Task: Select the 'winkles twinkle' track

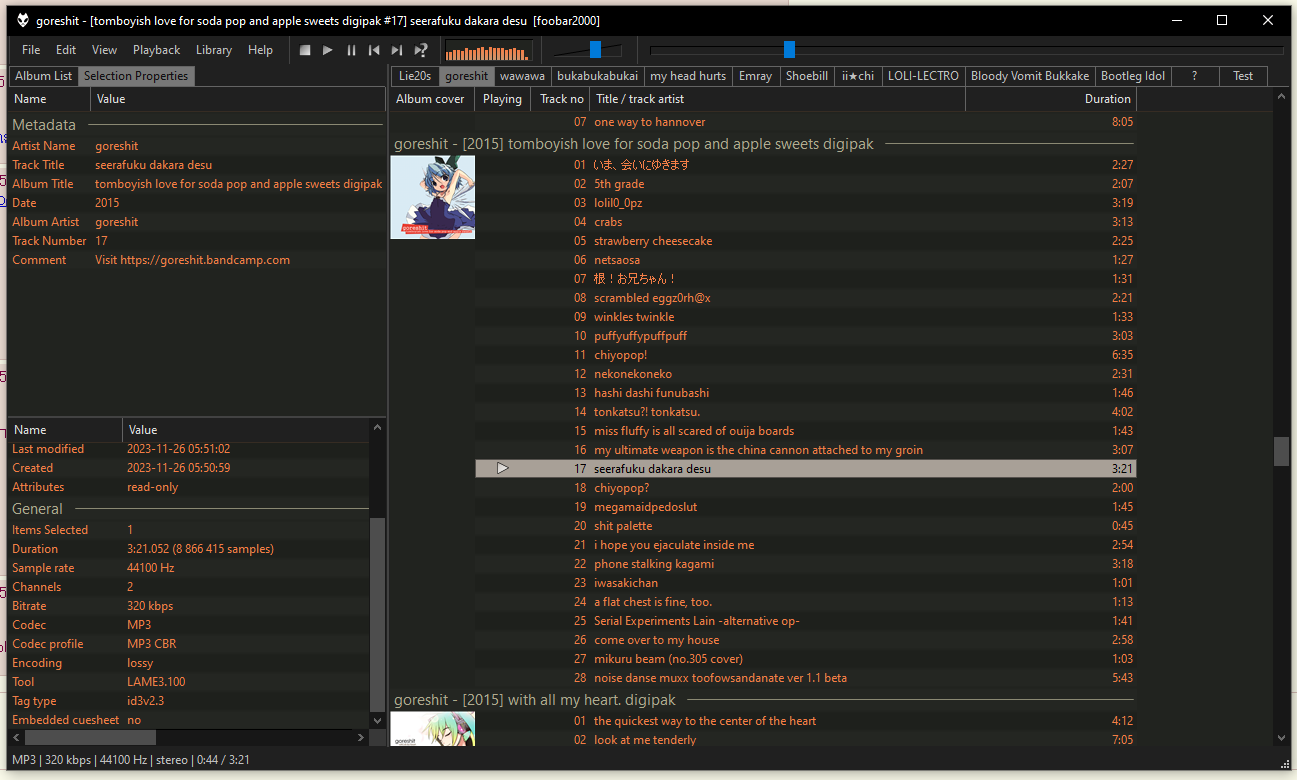Action: [805, 317]
